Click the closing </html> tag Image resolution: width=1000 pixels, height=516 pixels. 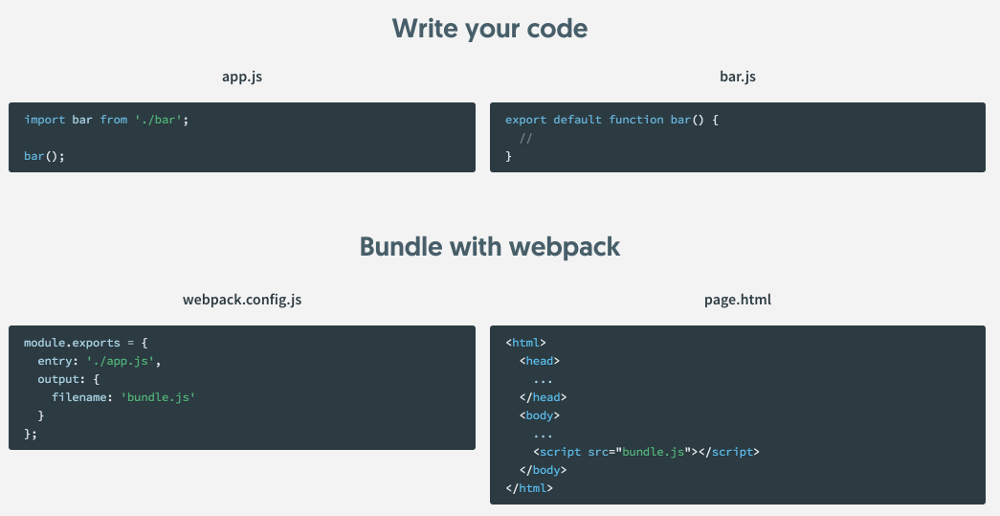[529, 489]
